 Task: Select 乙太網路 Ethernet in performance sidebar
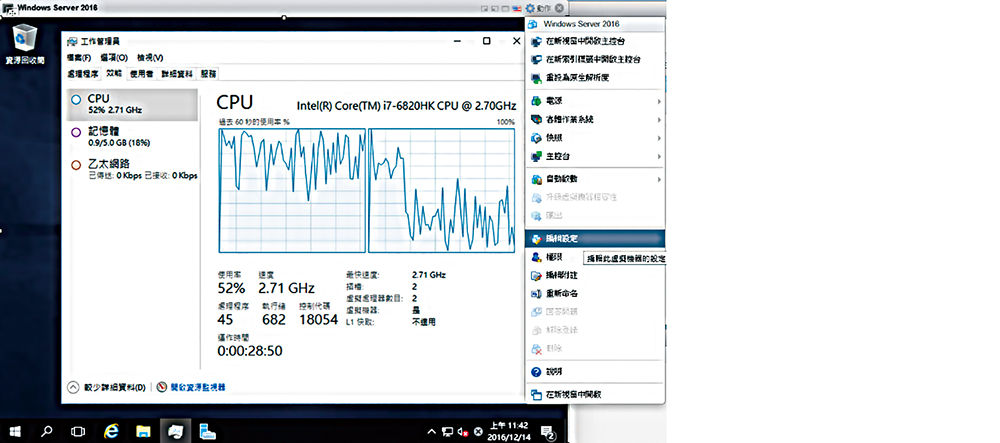tap(132, 170)
